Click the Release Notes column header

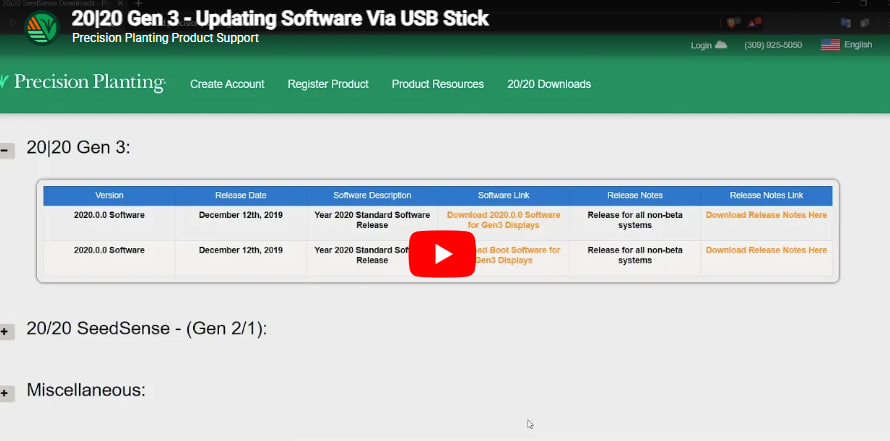click(x=635, y=195)
